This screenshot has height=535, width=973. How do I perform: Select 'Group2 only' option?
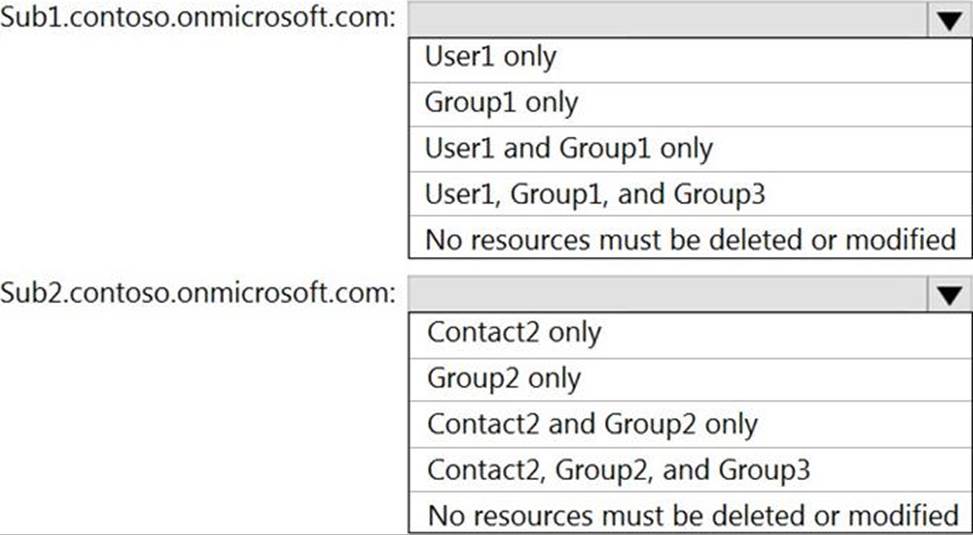tap(690, 380)
